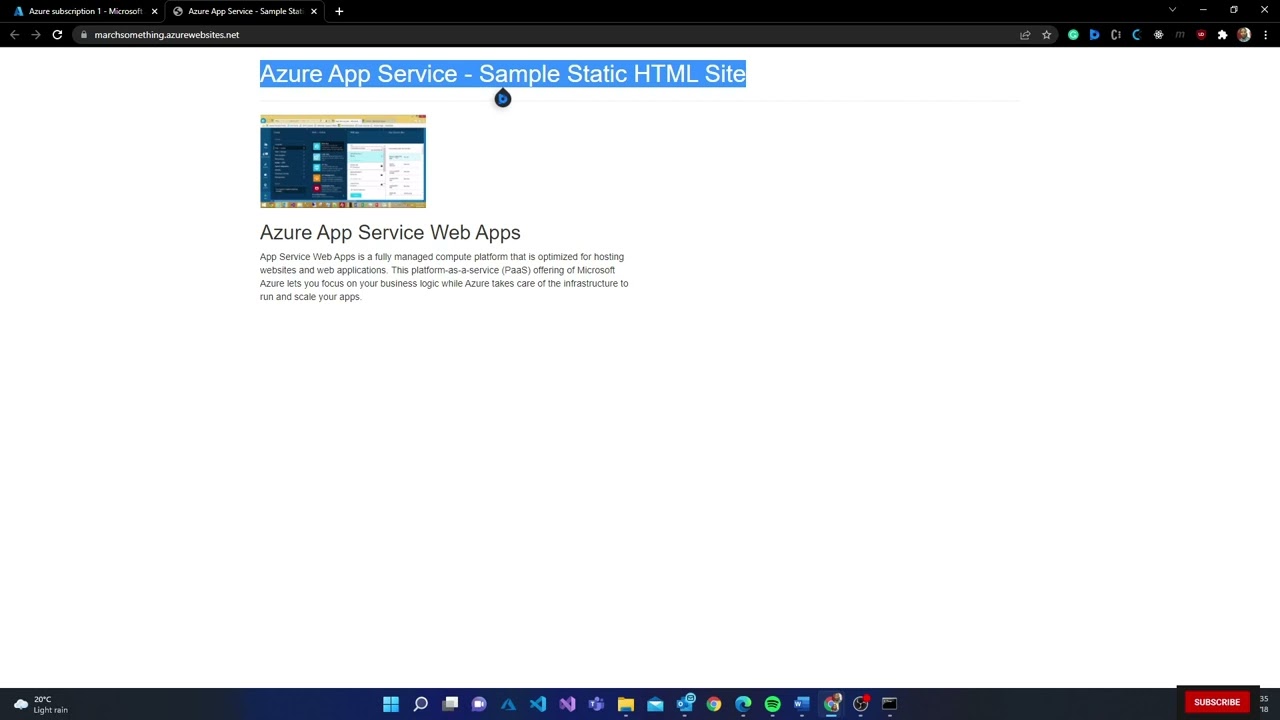Click the Azure App Service Web Apps heading
This screenshot has width=1280, height=720.
pos(390,232)
